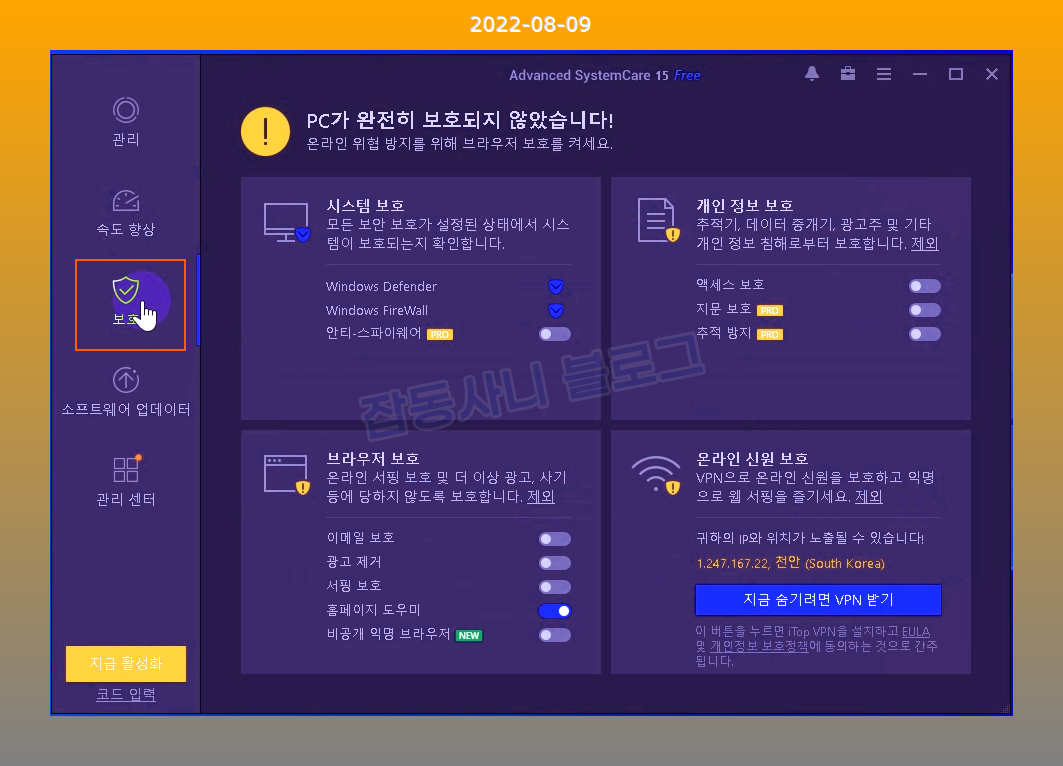Click 제외 link in 브라우저 보호
This screenshot has width=1063, height=766.
coord(540,496)
